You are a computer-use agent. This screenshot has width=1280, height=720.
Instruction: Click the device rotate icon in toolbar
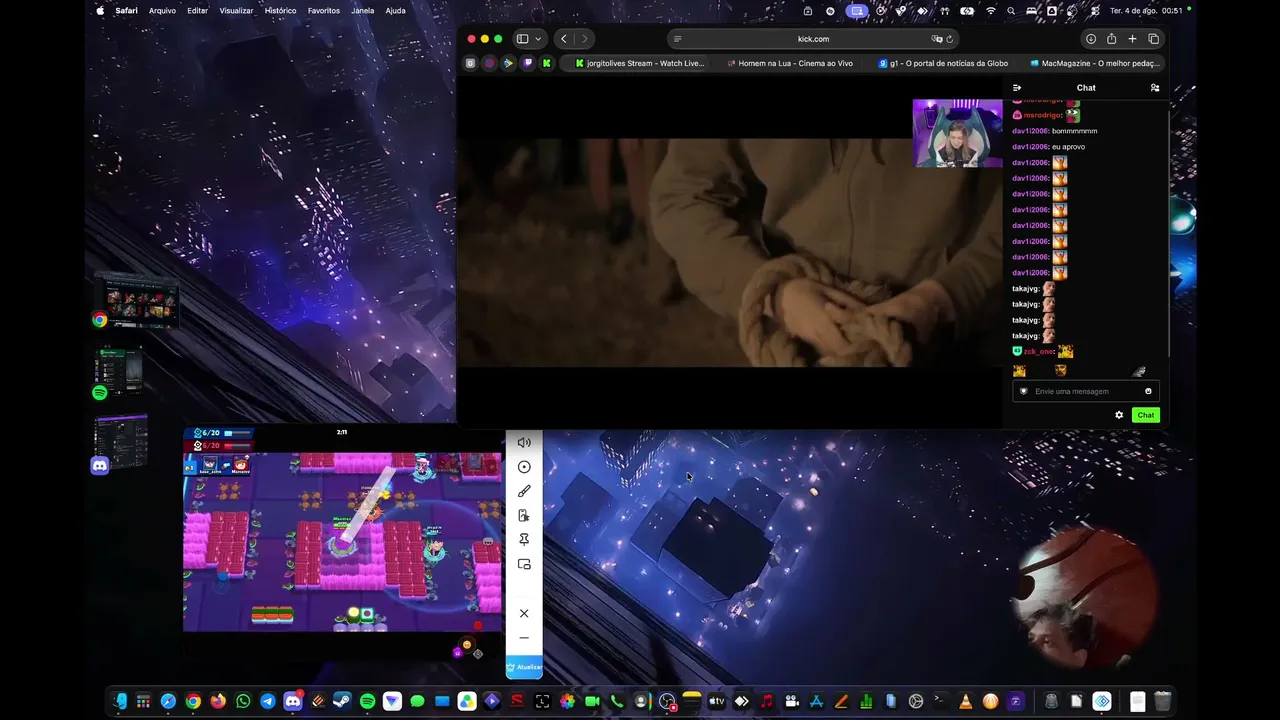524,515
